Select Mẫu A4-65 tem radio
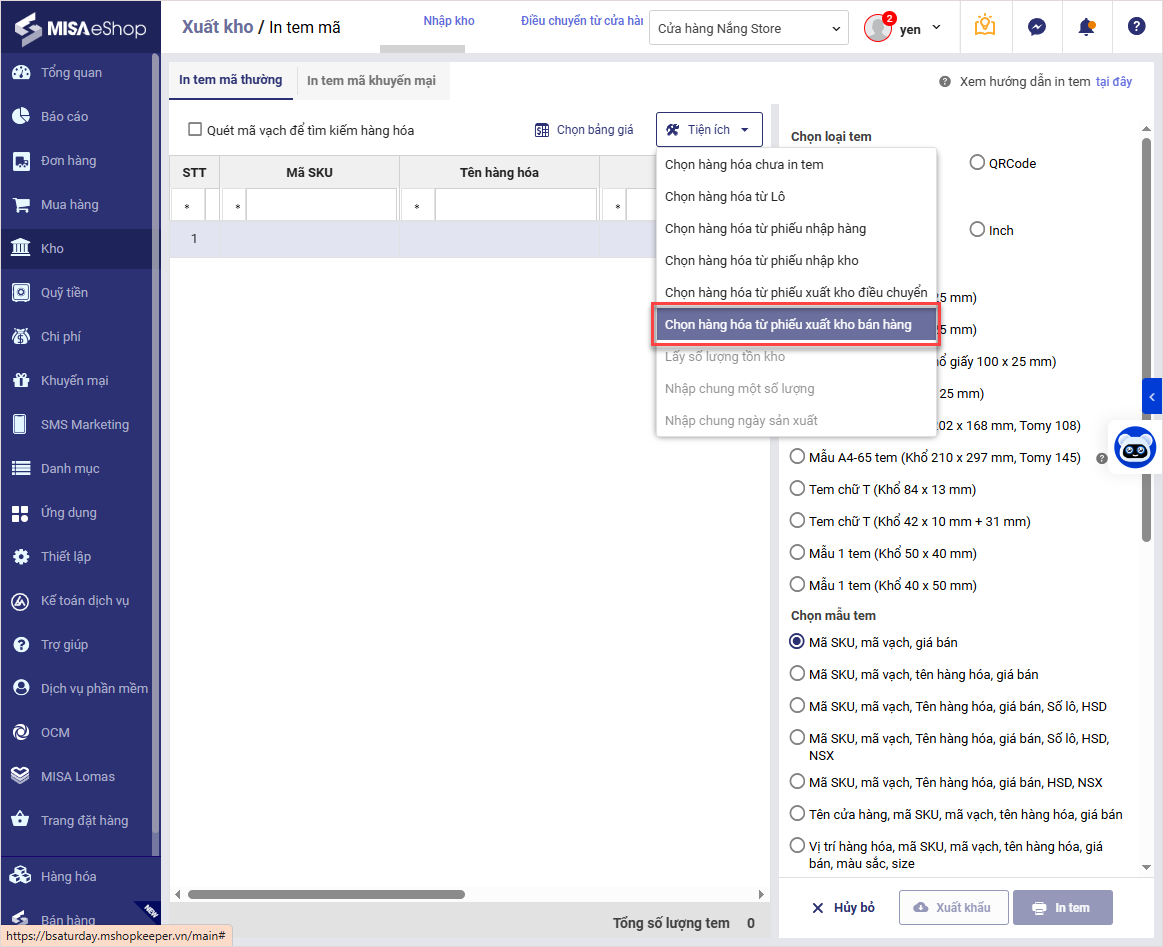The image size is (1163, 947). coord(797,457)
